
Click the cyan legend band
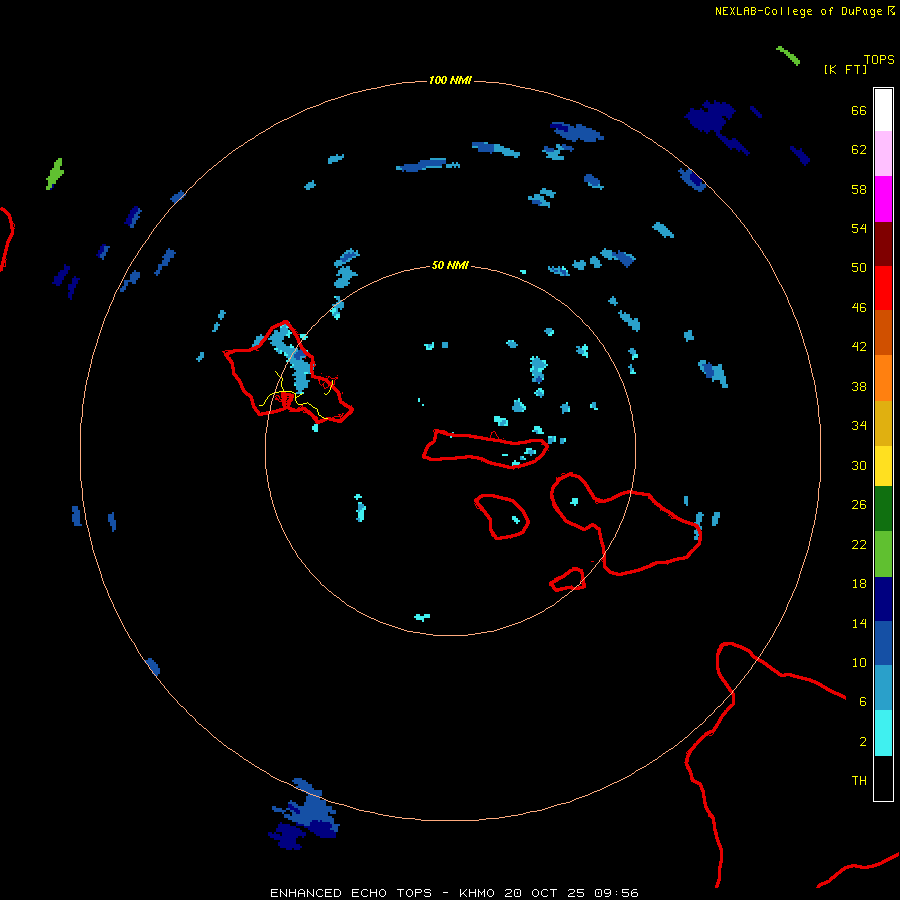(883, 733)
